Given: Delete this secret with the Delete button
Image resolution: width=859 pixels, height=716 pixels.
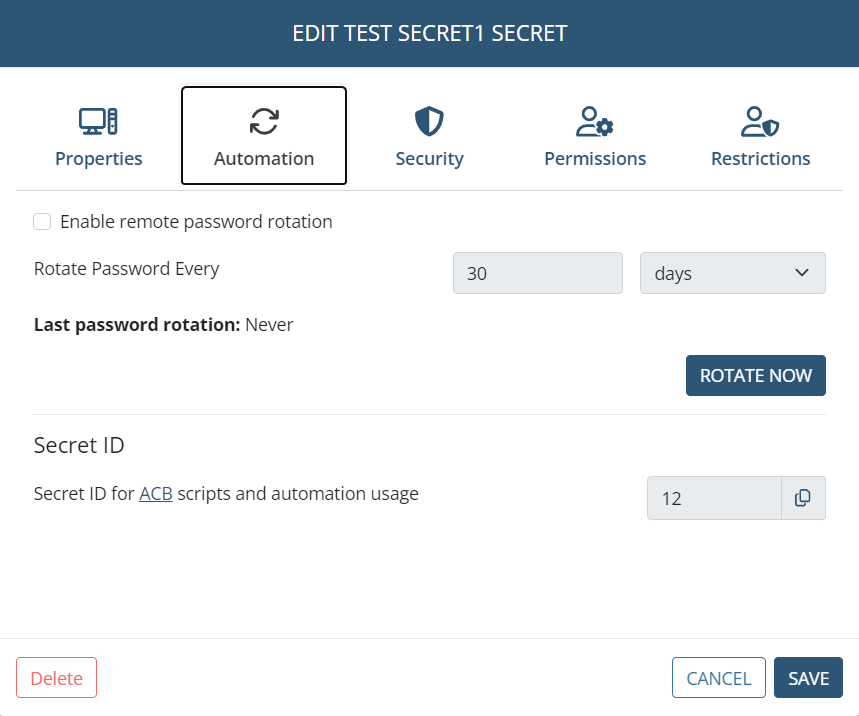Looking at the screenshot, I should 57,678.
